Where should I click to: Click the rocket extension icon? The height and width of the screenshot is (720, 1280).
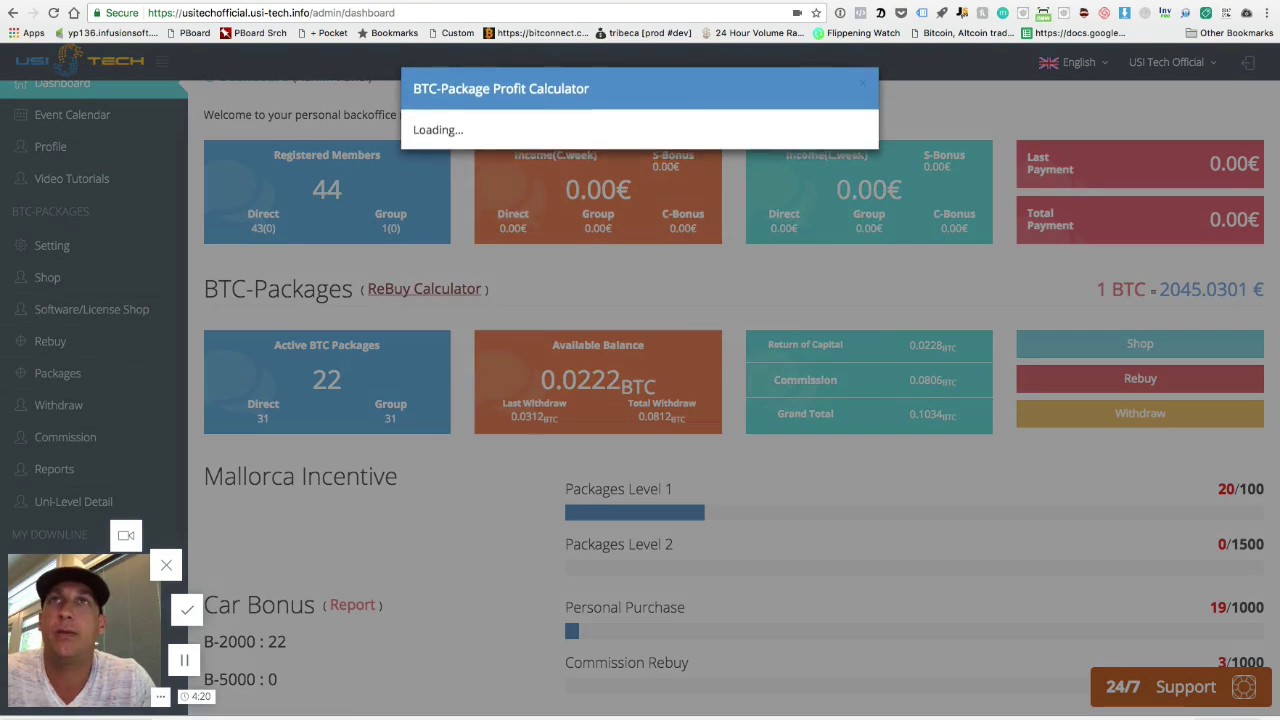pyautogui.click(x=941, y=13)
